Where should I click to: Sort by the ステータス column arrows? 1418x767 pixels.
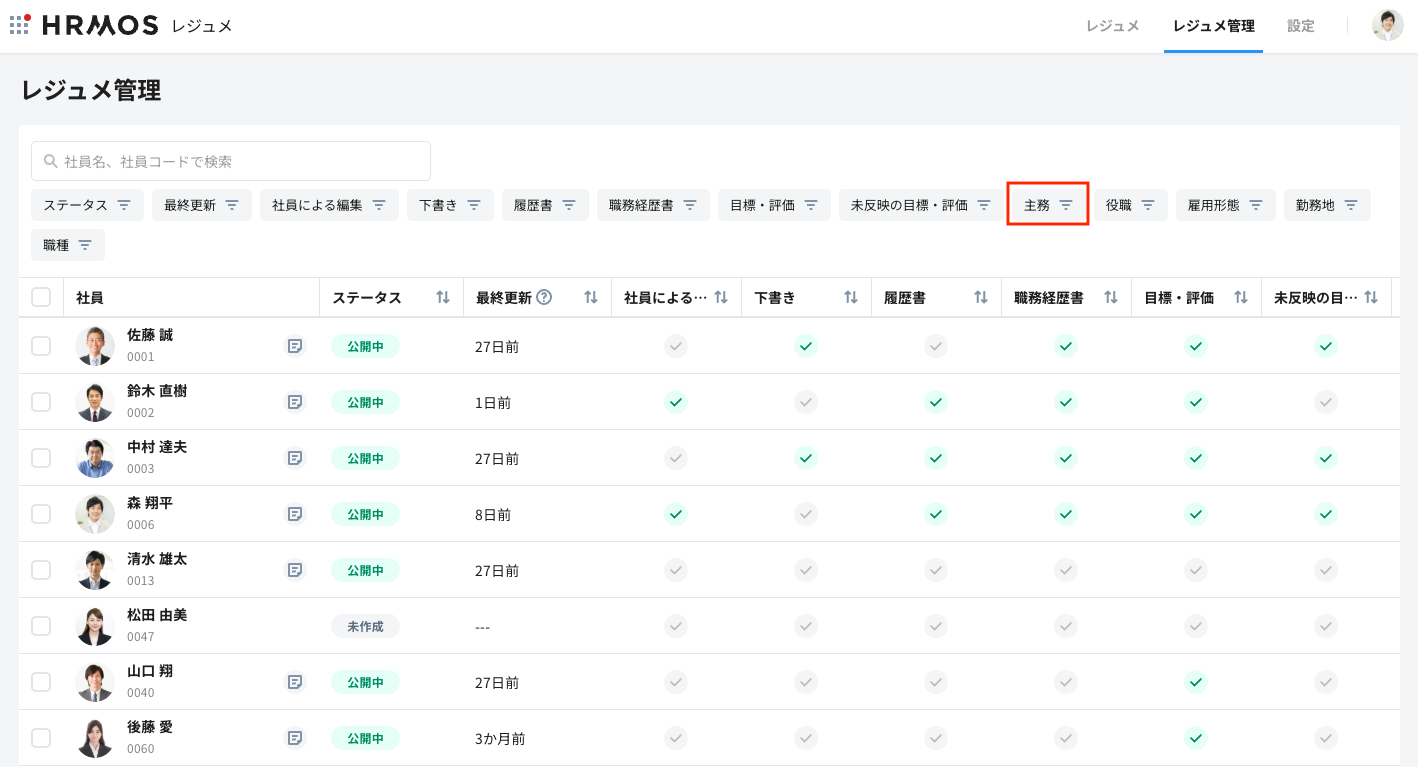tap(443, 297)
